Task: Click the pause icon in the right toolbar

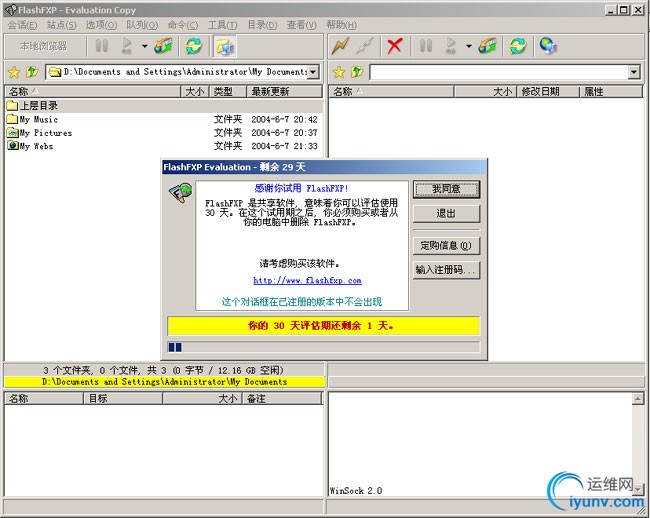Action: [x=426, y=46]
